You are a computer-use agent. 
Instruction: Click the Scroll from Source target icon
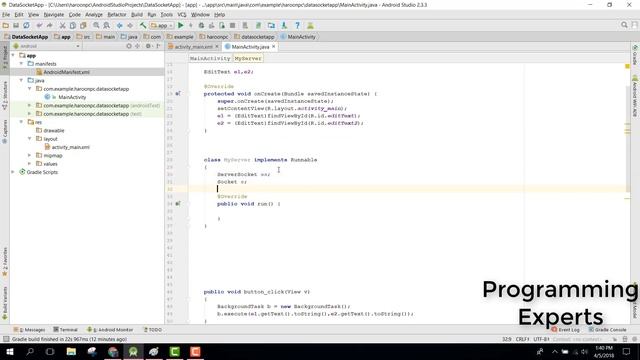pyautogui.click(x=129, y=46)
